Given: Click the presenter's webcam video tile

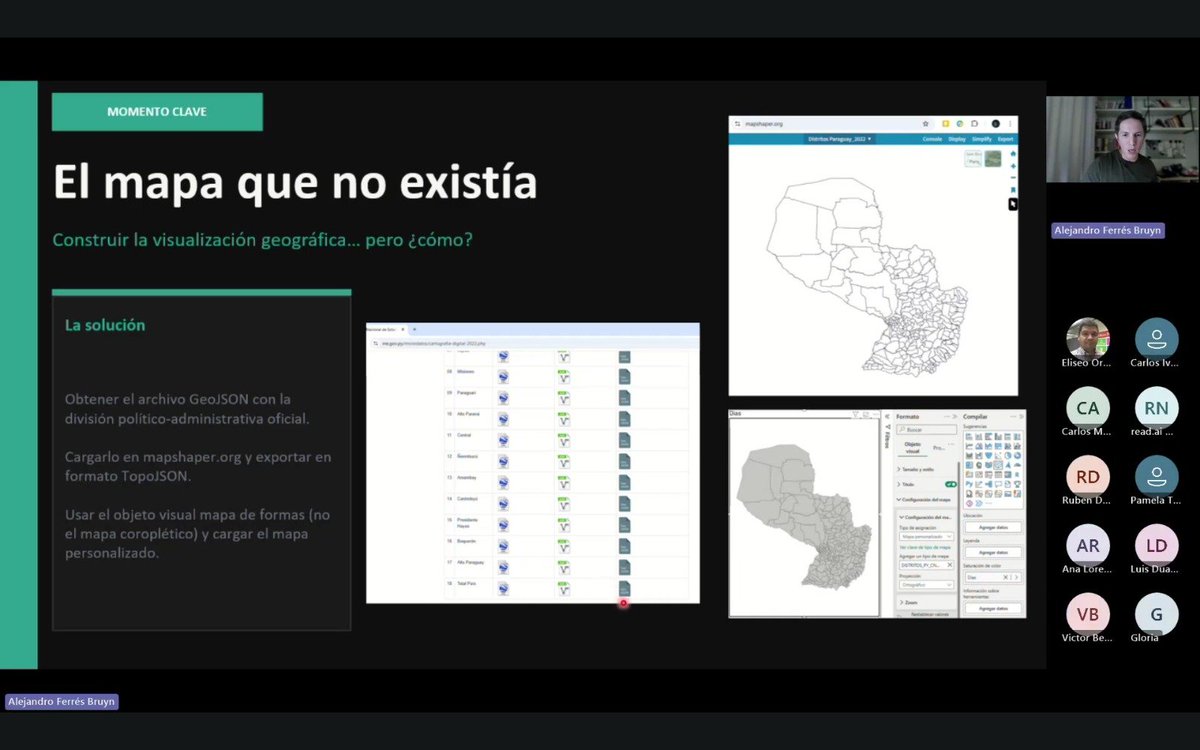Looking at the screenshot, I should tap(1123, 139).
